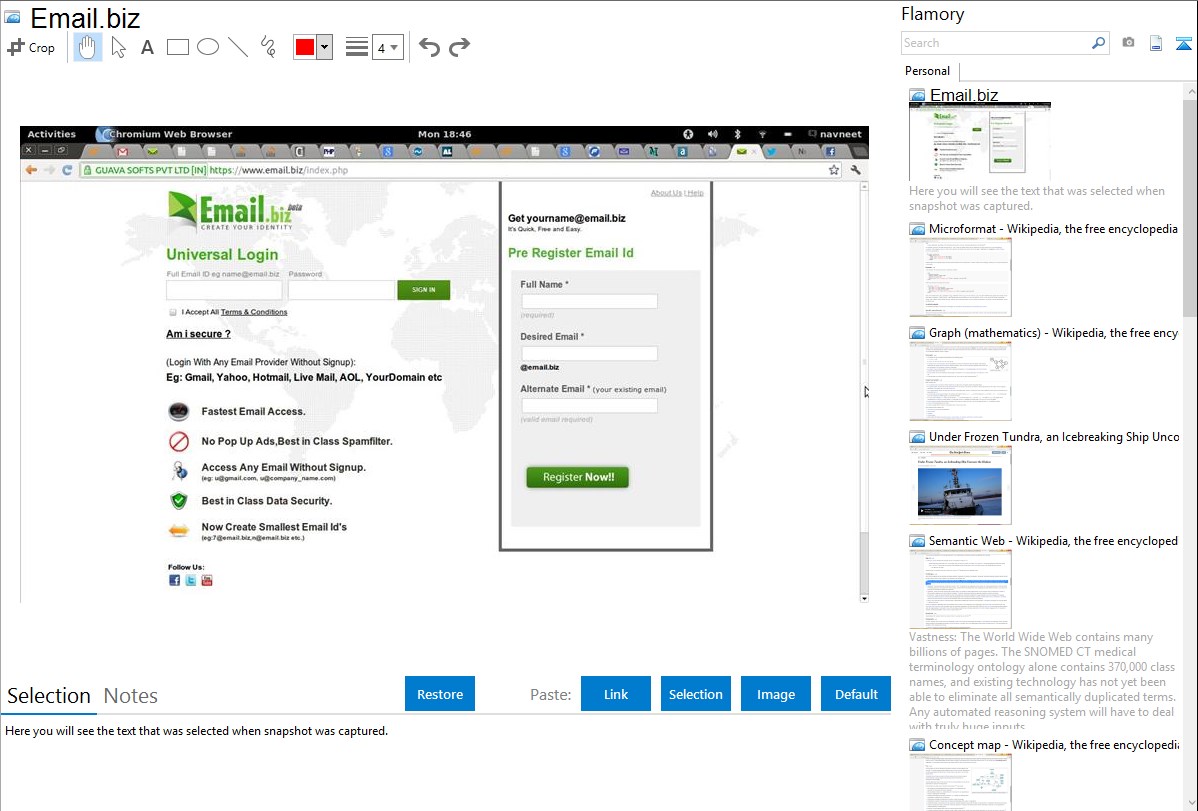The height and width of the screenshot is (811, 1198).
Task: Click Email.biz icon beside the sidebar title
Action: 918,96
